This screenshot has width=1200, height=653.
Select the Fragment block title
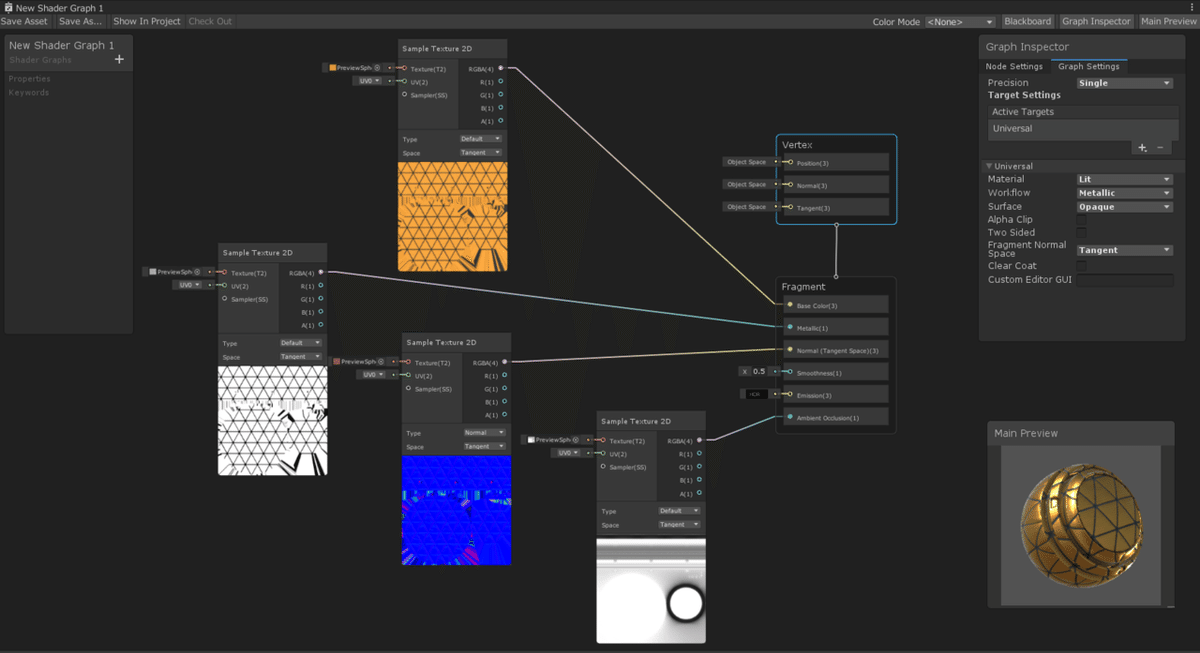coord(803,287)
